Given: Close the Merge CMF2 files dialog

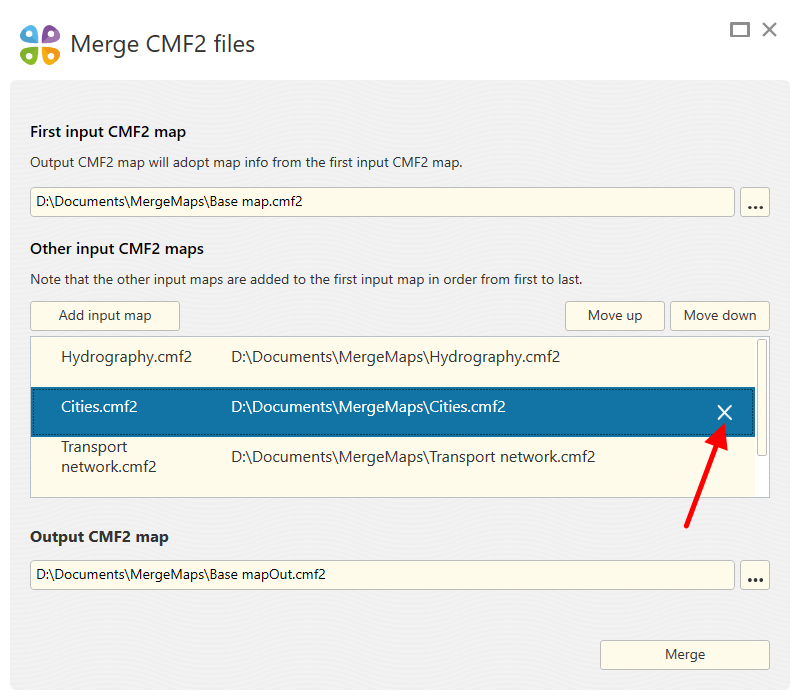Looking at the screenshot, I should coord(769,30).
